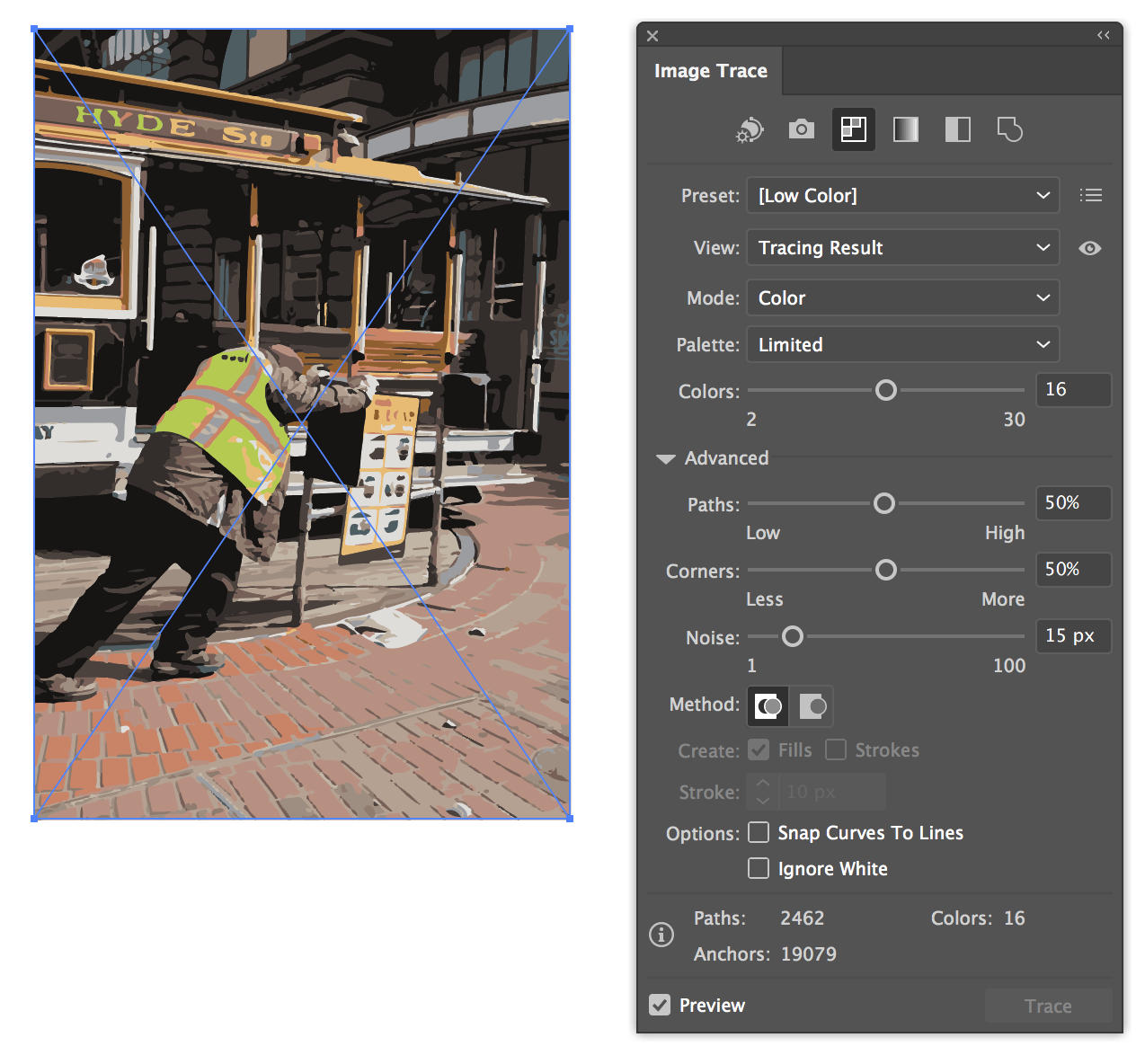This screenshot has height=1064, width=1145.
Task: Pick the Black and White preset icon
Action: click(x=957, y=130)
